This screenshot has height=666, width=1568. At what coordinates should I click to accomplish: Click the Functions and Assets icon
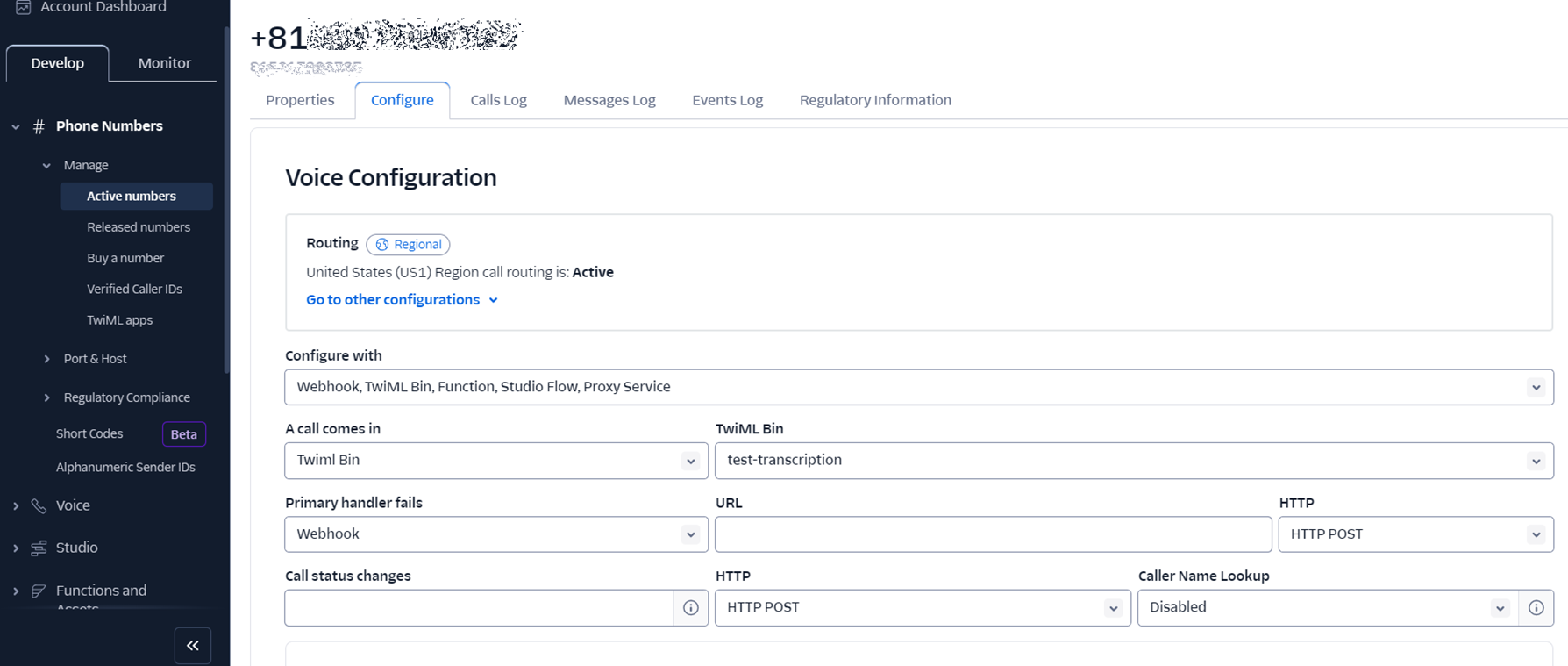click(x=39, y=591)
